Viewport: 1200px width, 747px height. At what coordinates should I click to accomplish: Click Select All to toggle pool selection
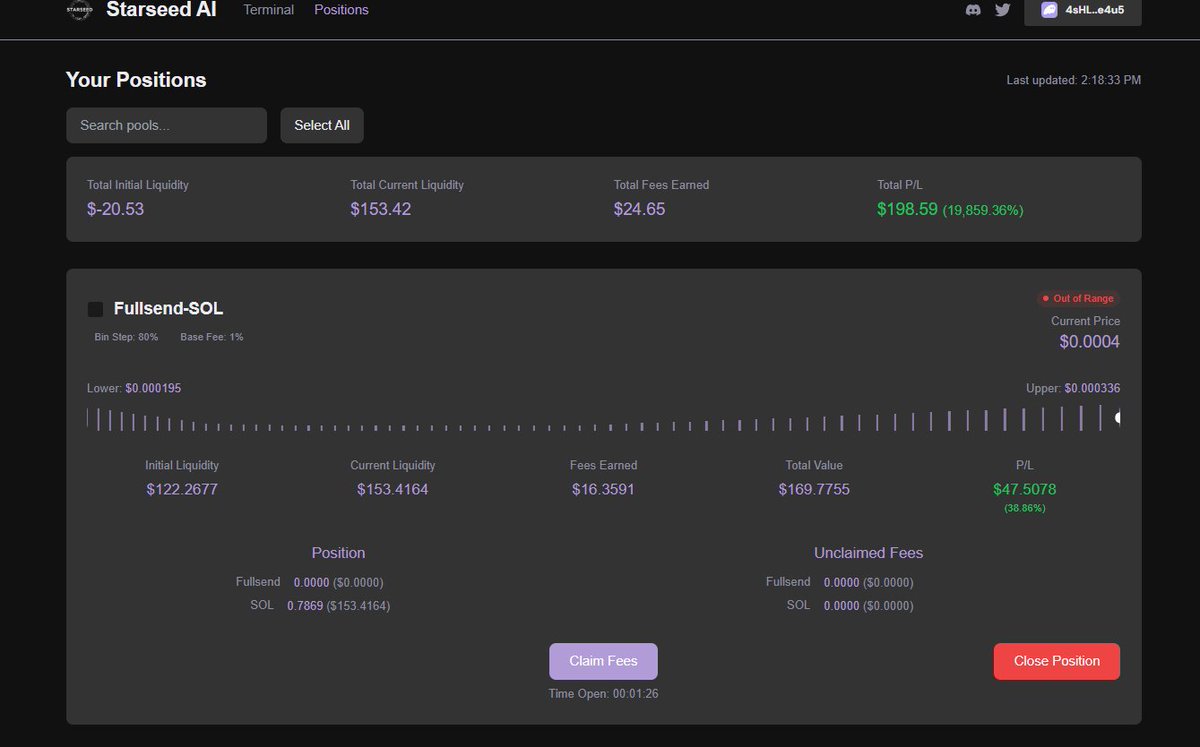[321, 124]
